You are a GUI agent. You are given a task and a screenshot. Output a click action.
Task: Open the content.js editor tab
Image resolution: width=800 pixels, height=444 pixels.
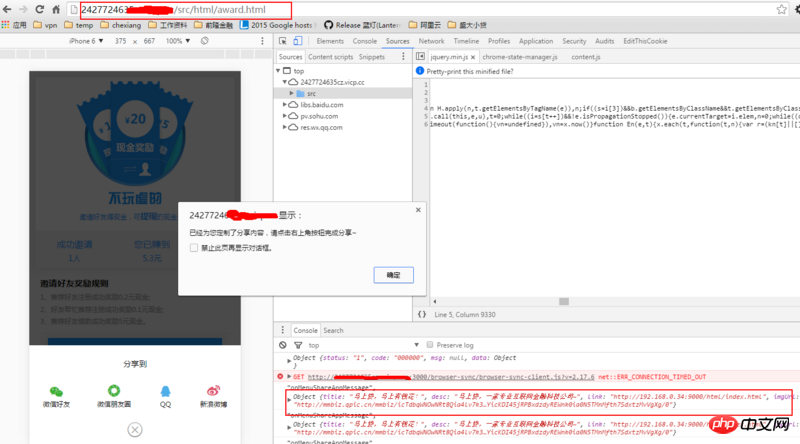586,57
